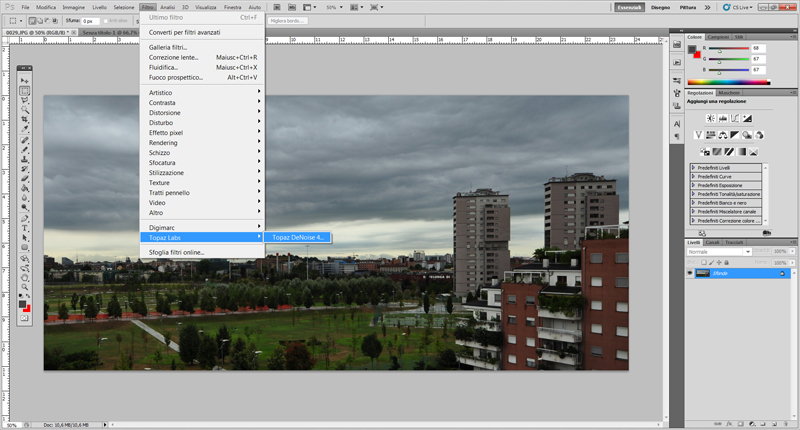Toggle the Anti-alias checkbox

107,20
